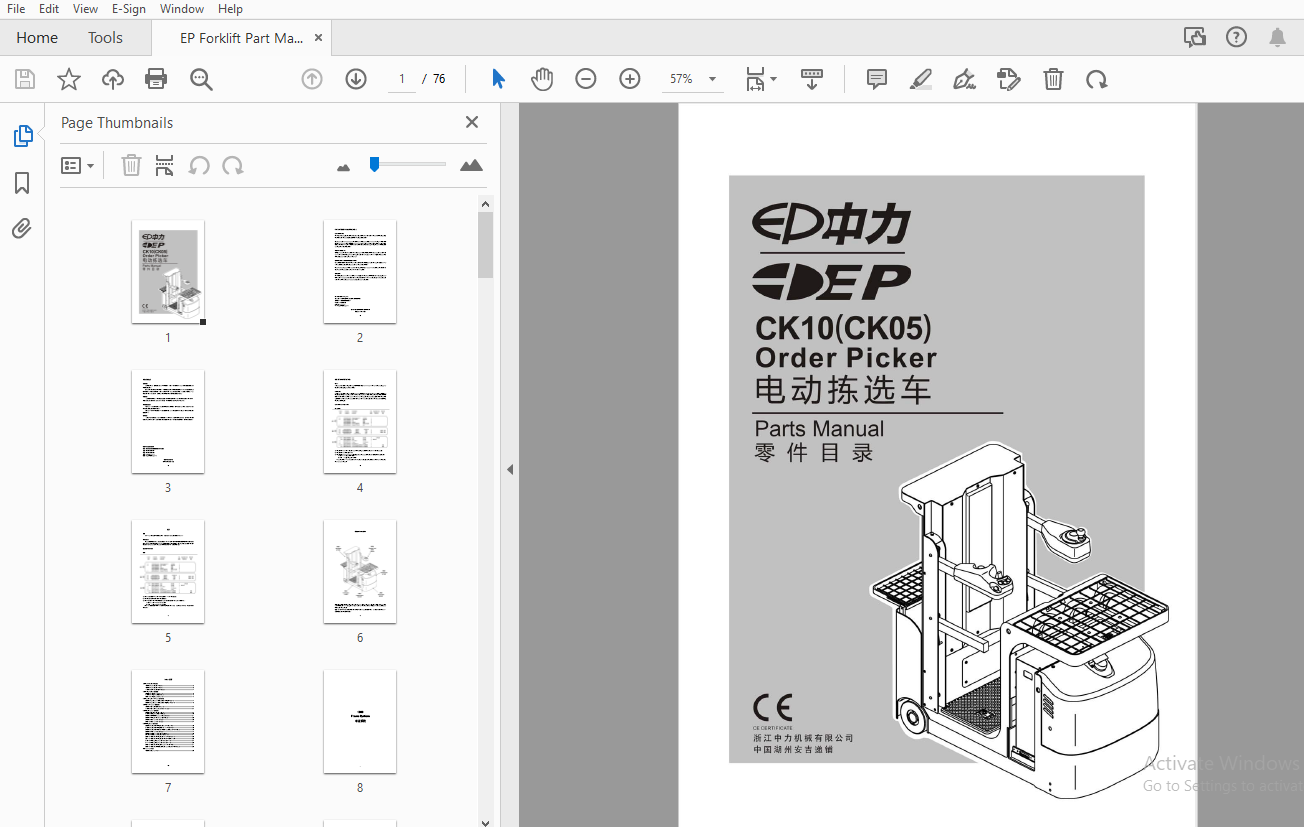This screenshot has height=827, width=1304.
Task: Close the EP Forklift document tab
Action: click(319, 38)
